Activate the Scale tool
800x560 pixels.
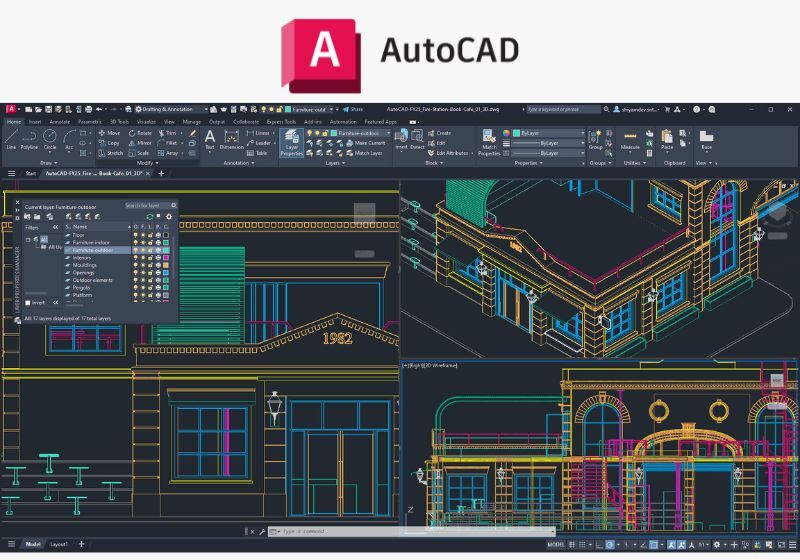pos(139,153)
